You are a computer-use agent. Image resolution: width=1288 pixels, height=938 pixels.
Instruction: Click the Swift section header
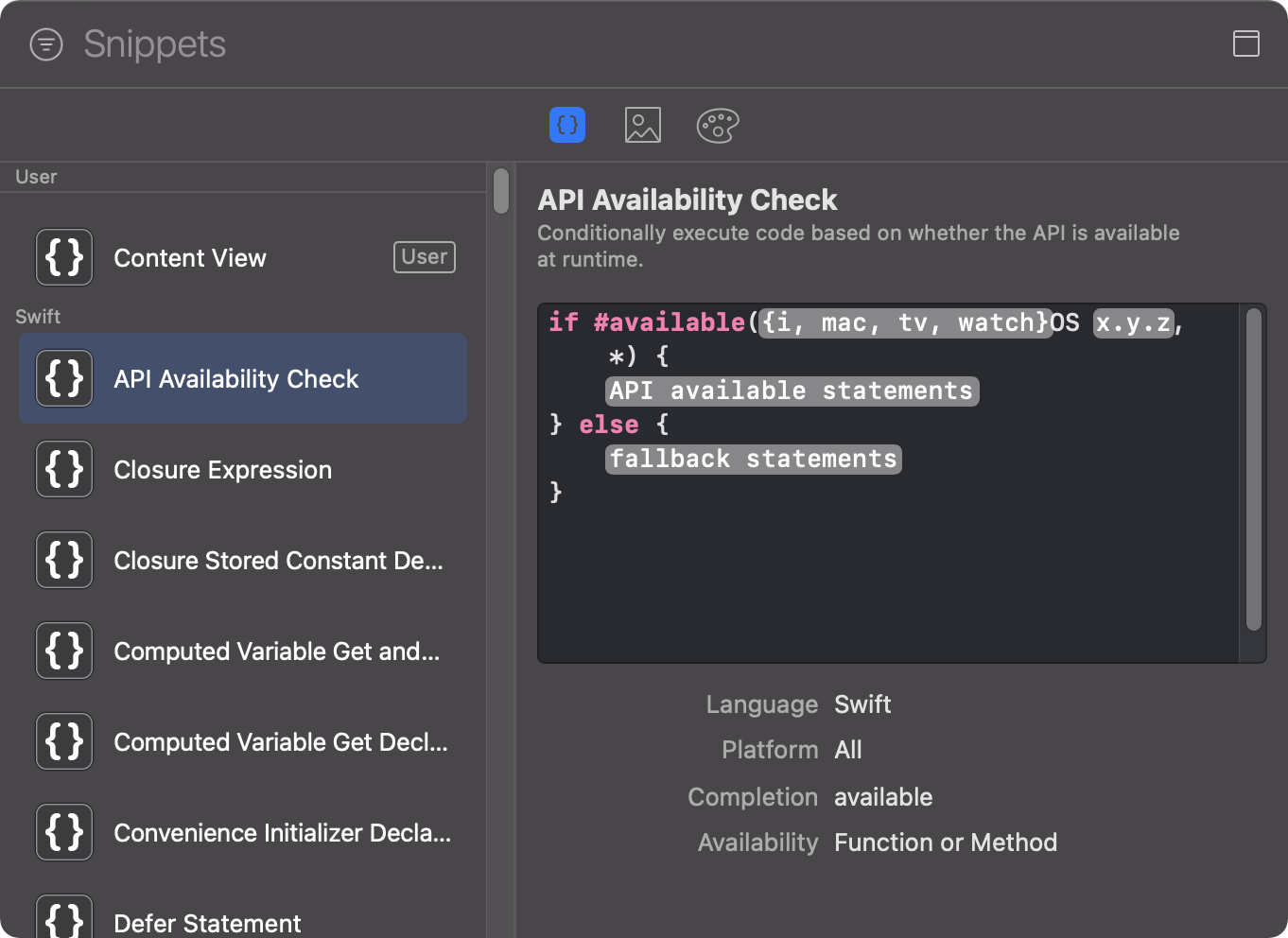(38, 317)
